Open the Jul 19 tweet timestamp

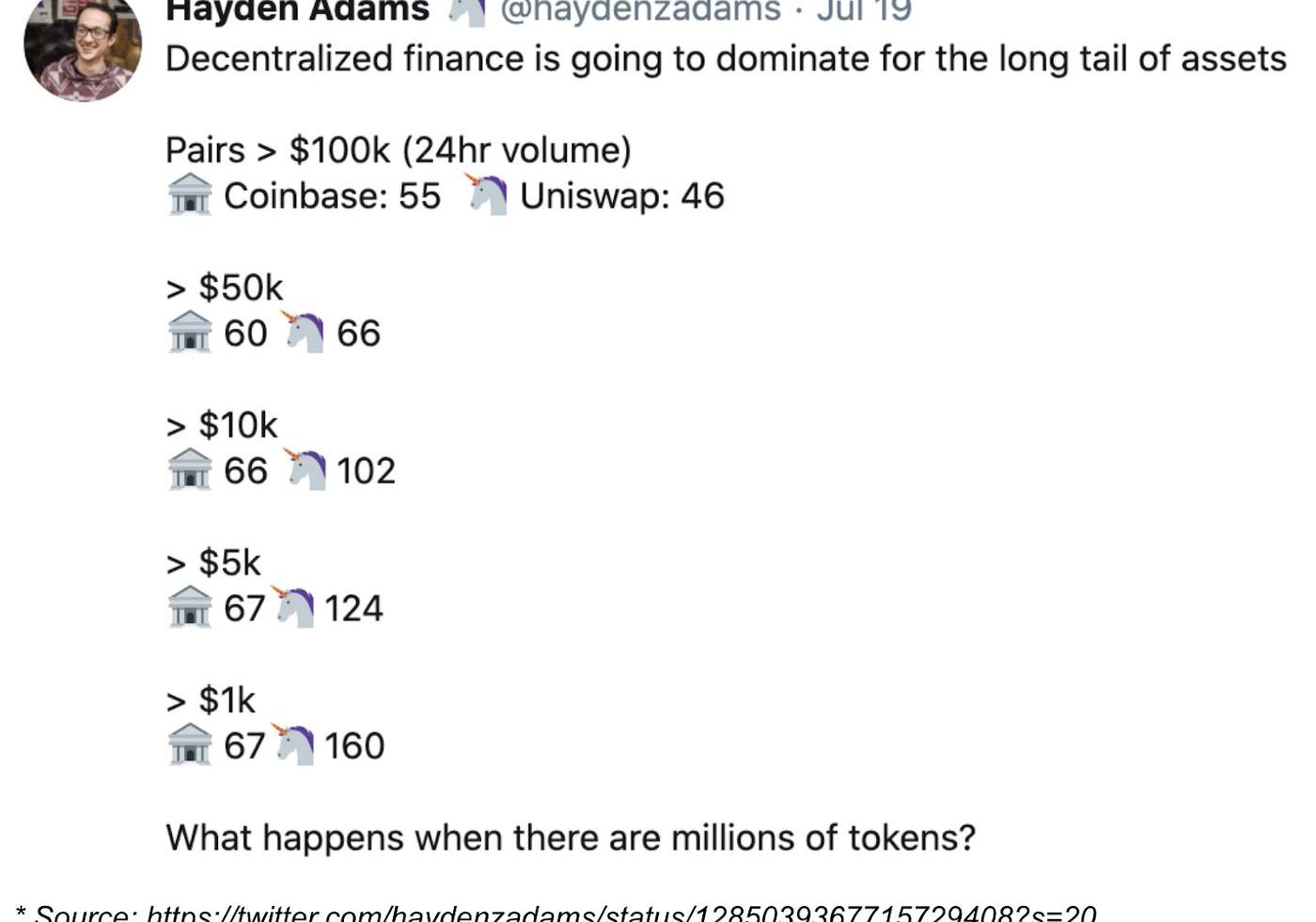(864, 10)
